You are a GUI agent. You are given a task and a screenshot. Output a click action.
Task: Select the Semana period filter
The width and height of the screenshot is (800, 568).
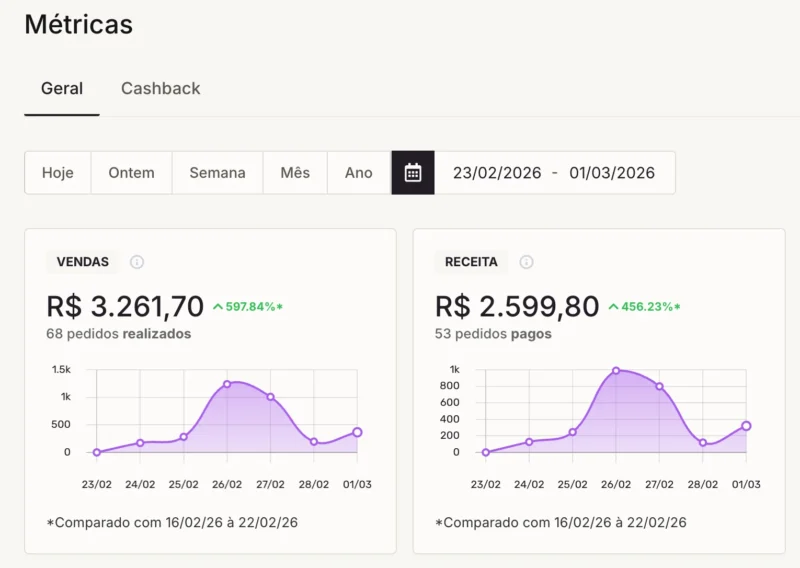click(217, 172)
